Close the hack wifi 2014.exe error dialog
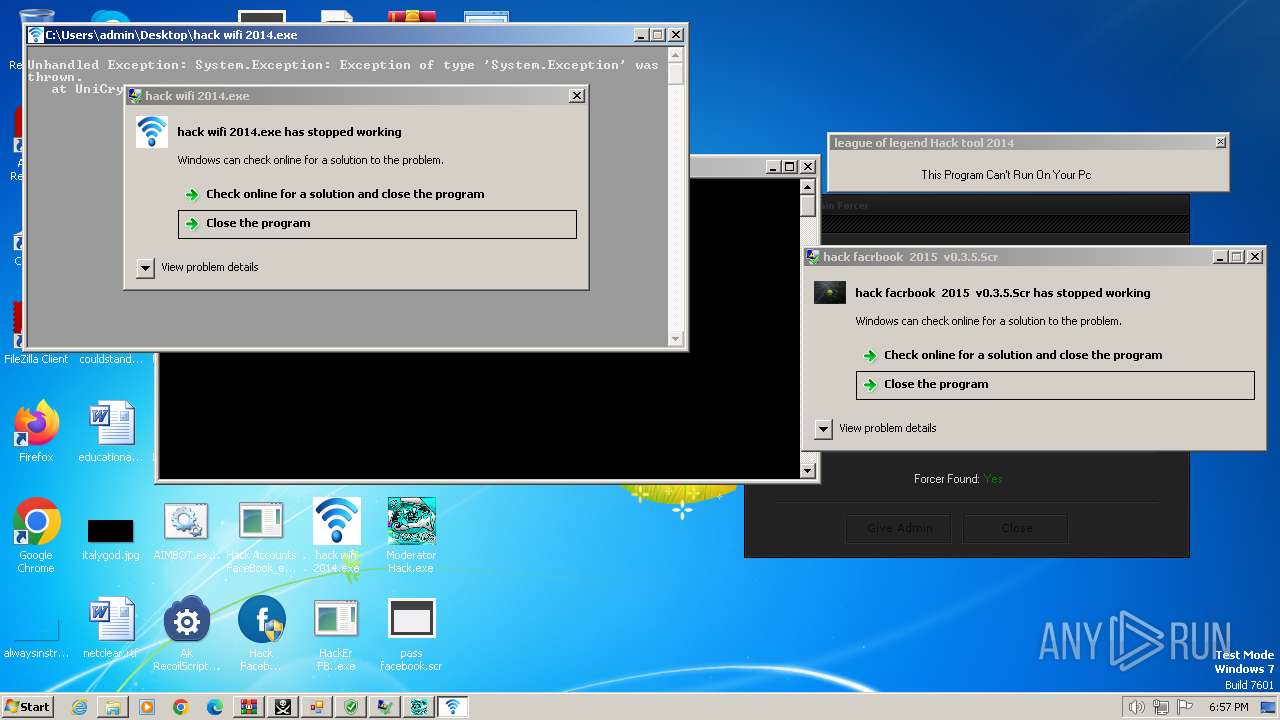This screenshot has height=720, width=1280. (x=576, y=96)
